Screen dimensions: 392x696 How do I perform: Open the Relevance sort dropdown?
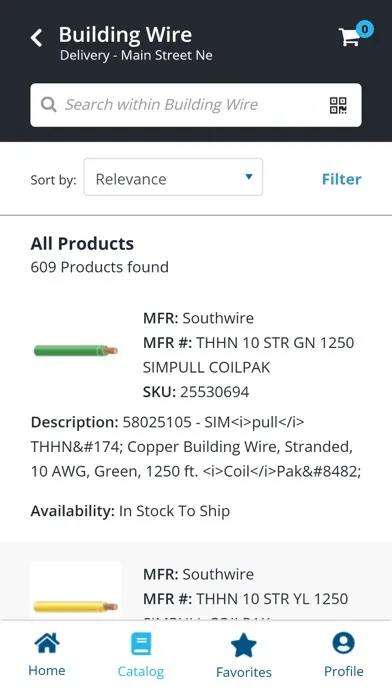pyautogui.click(x=173, y=177)
